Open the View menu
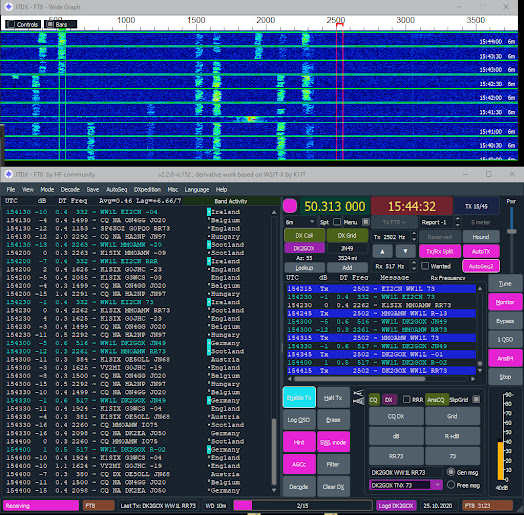The image size is (524, 515). tap(28, 189)
